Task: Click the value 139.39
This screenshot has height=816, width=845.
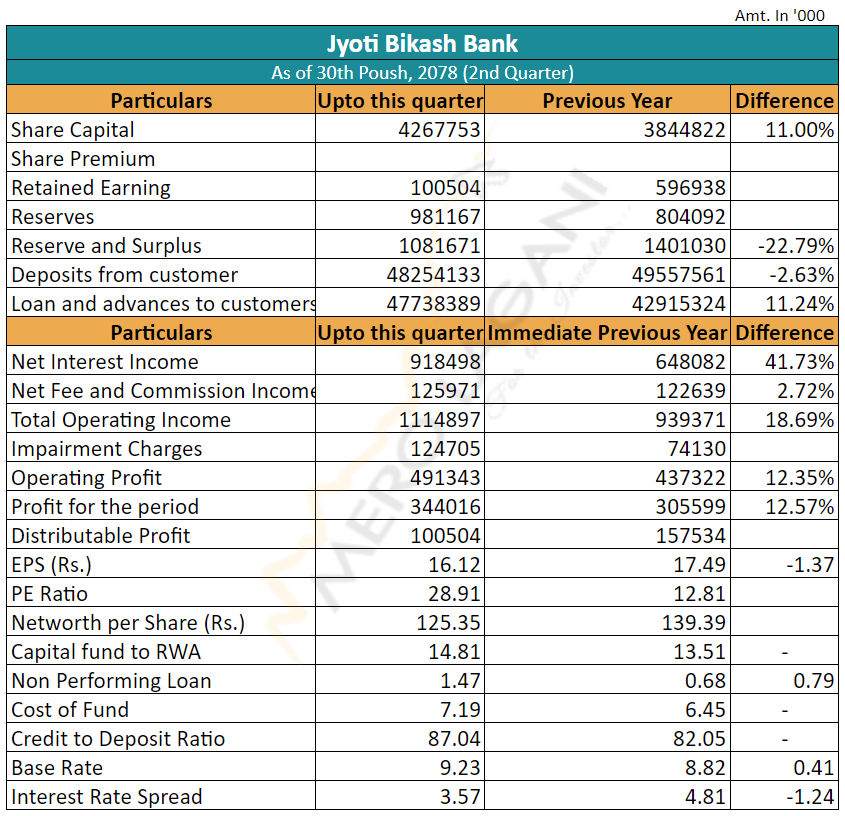Action: 694,624
